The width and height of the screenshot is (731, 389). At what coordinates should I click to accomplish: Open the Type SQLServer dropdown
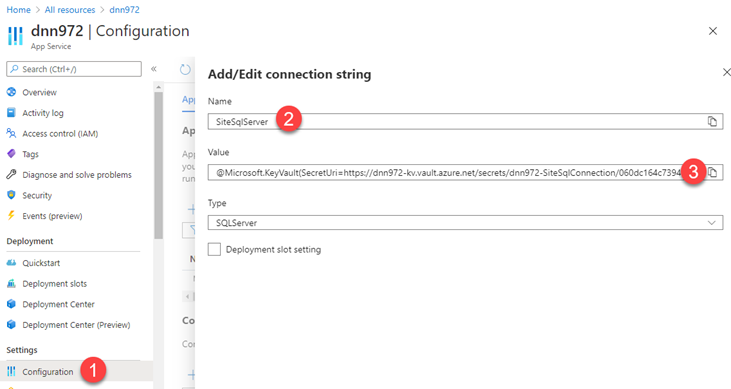[465, 222]
